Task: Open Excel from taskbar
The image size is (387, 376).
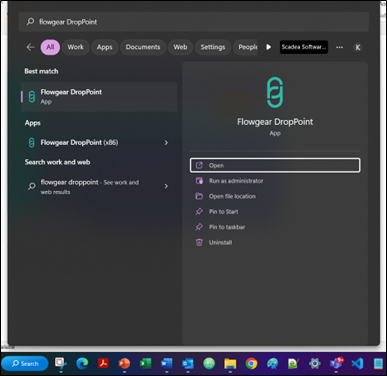Action: point(145,363)
